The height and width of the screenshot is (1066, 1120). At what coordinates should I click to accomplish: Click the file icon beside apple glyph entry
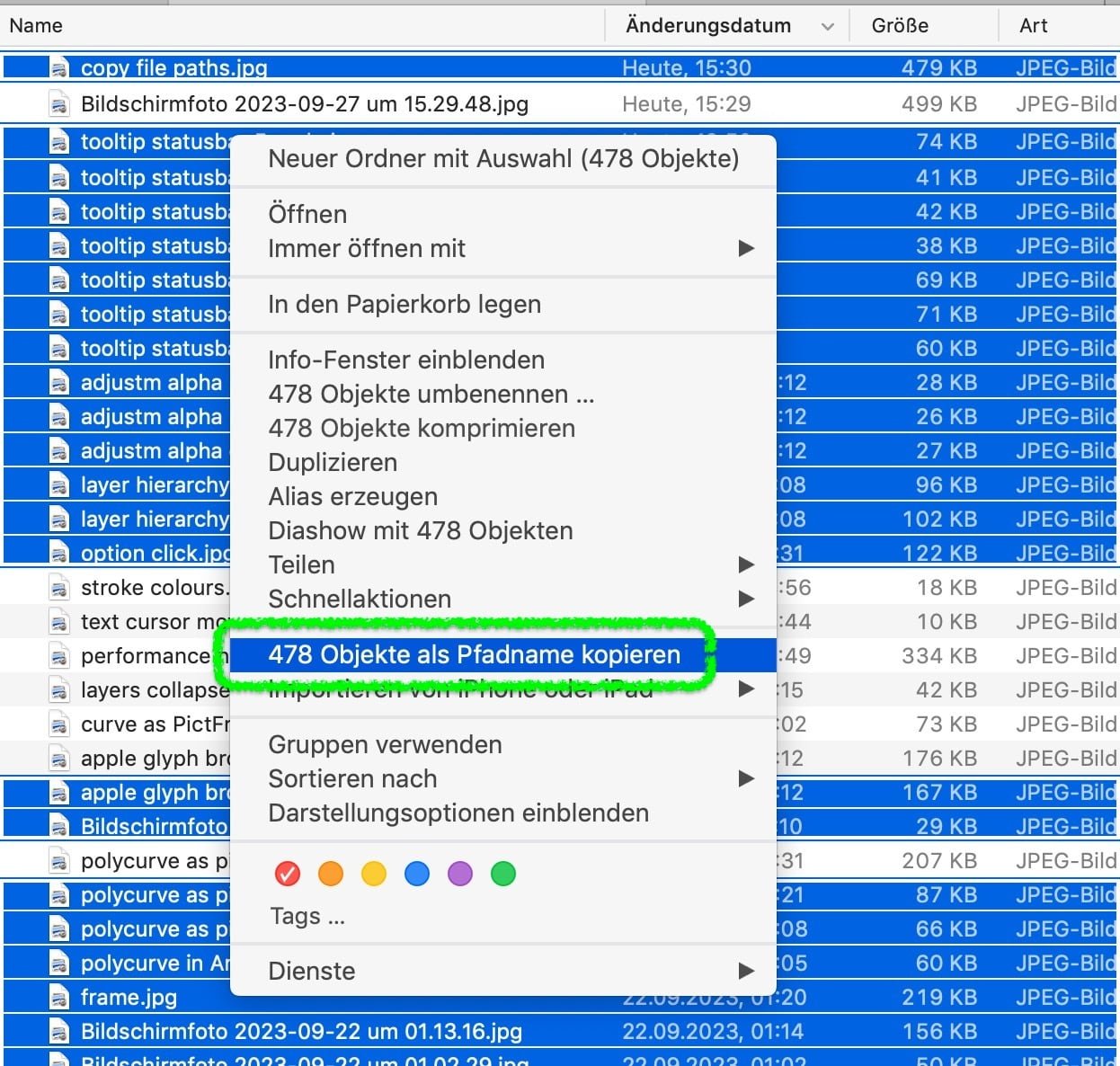tap(59, 758)
